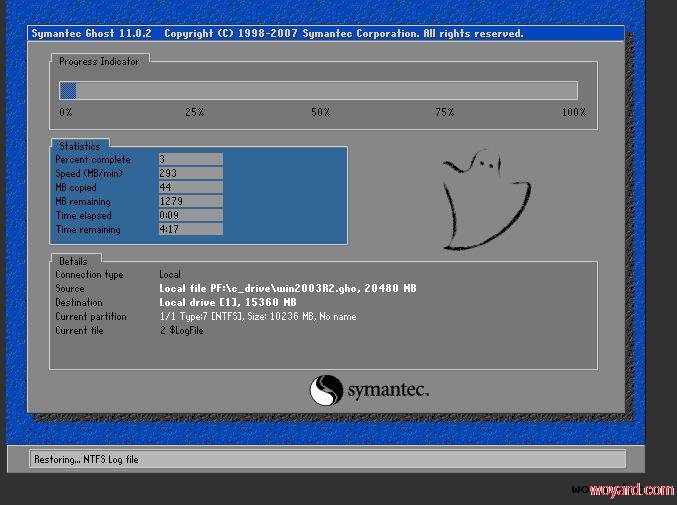Click the status bar Restoring NTFS Log file
677x505 pixels.
pyautogui.click(x=327, y=459)
